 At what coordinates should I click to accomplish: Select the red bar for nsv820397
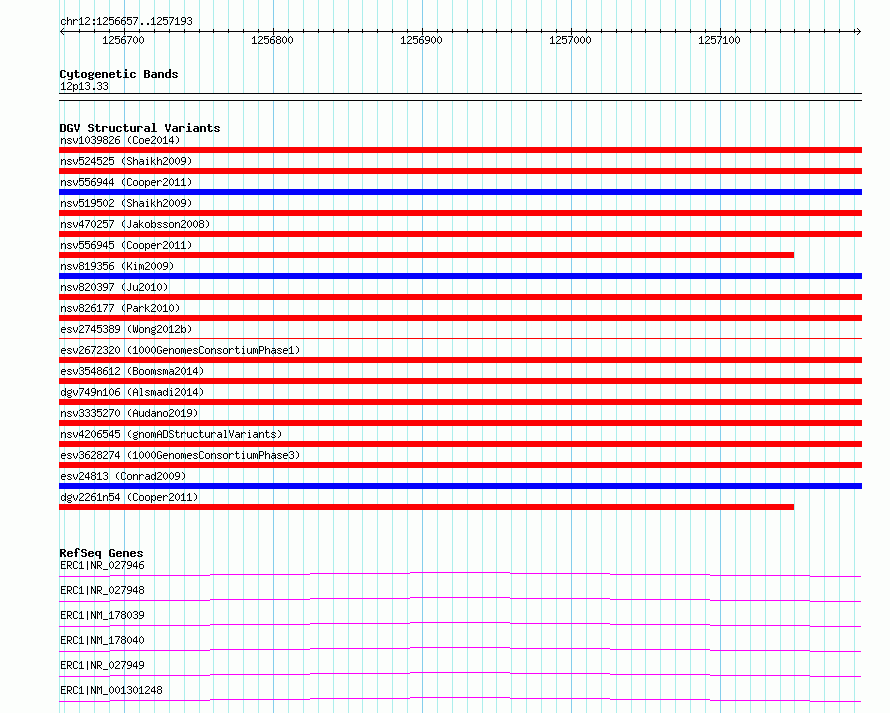pos(460,297)
